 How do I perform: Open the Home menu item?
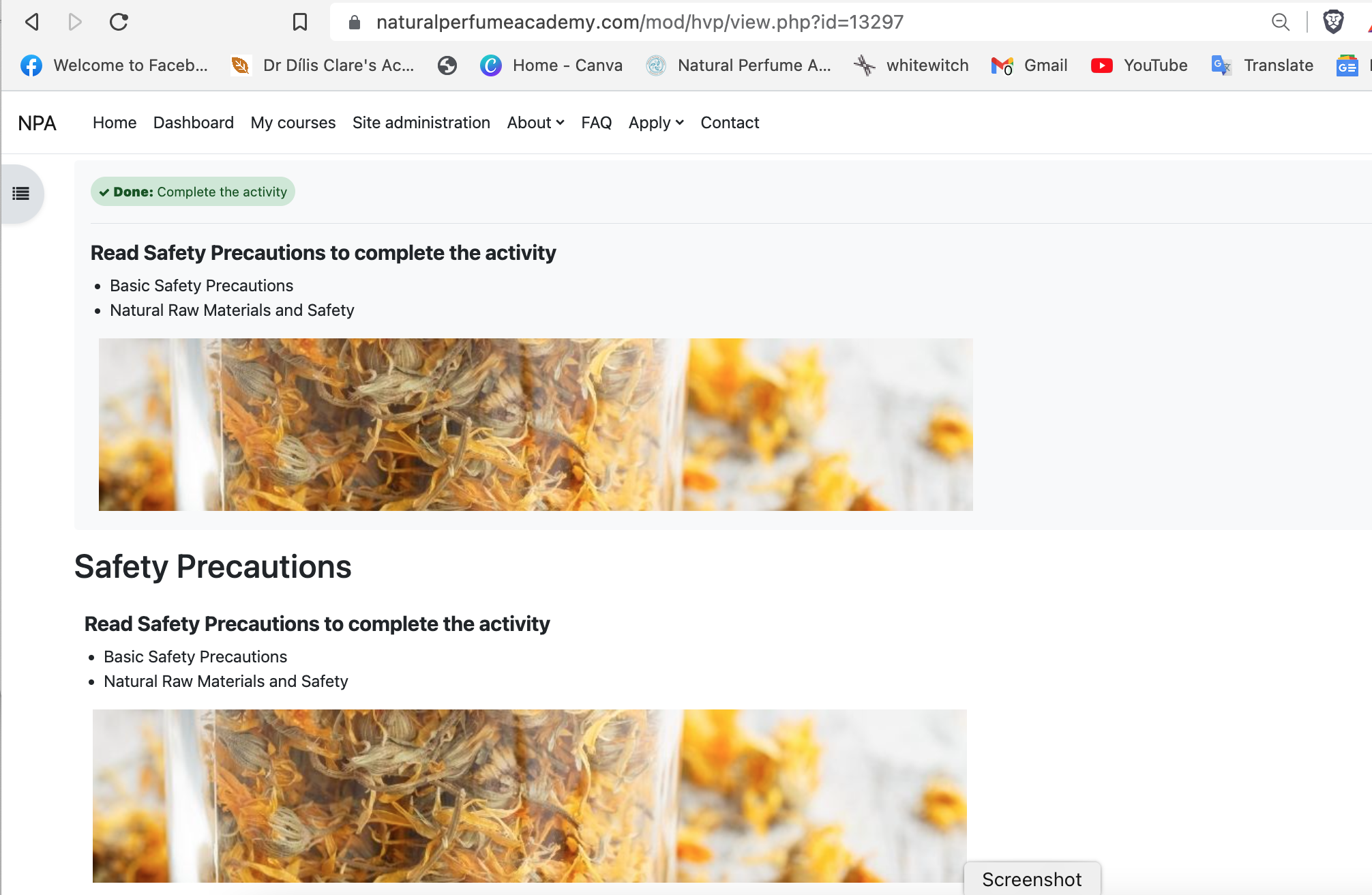115,123
